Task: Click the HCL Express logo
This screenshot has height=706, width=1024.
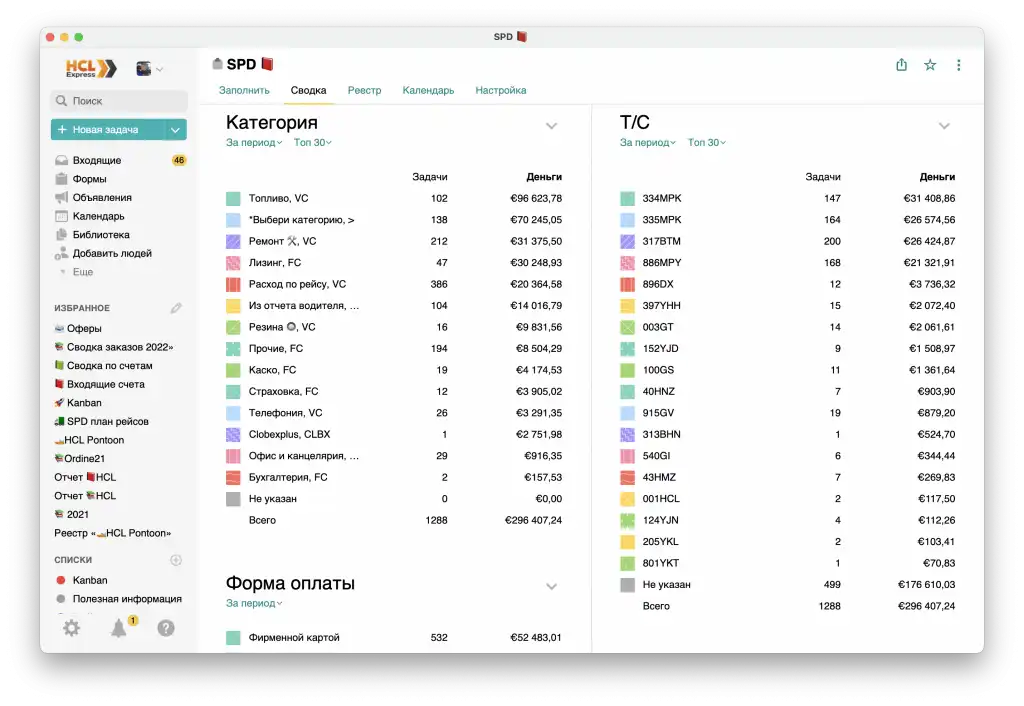Action: [91, 68]
